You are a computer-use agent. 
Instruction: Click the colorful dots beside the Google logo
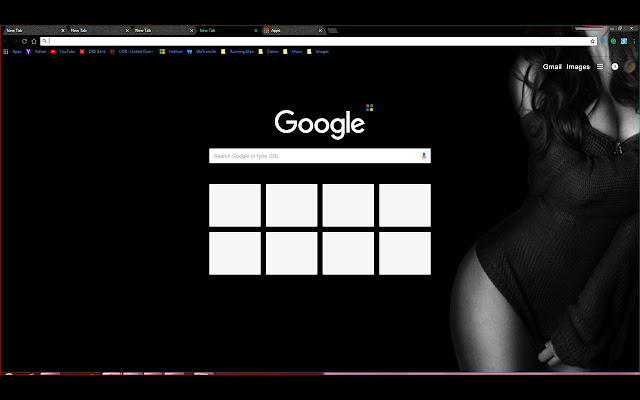coord(369,107)
